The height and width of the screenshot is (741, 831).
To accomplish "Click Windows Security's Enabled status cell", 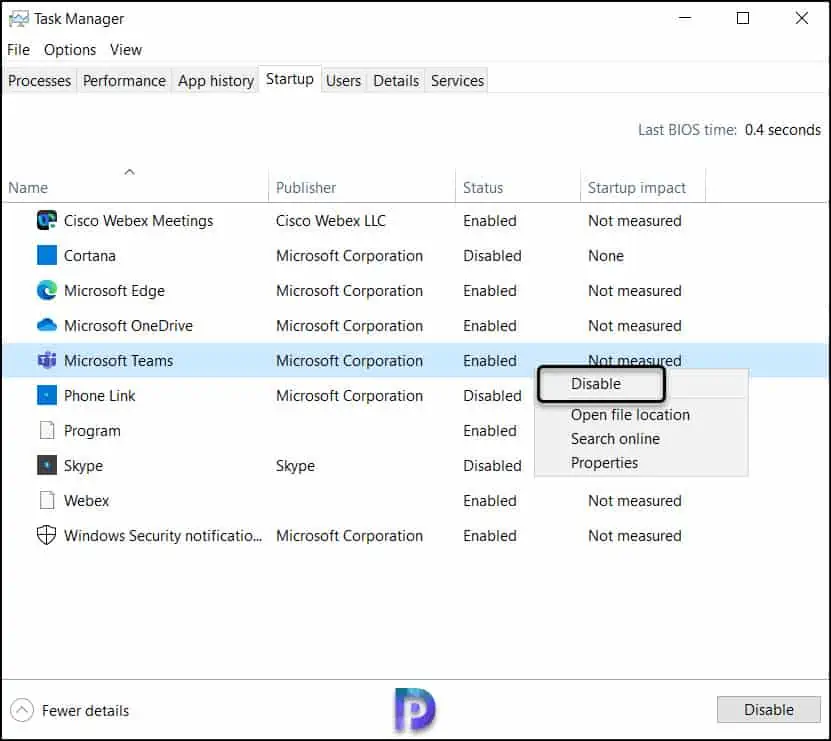I will point(490,535).
